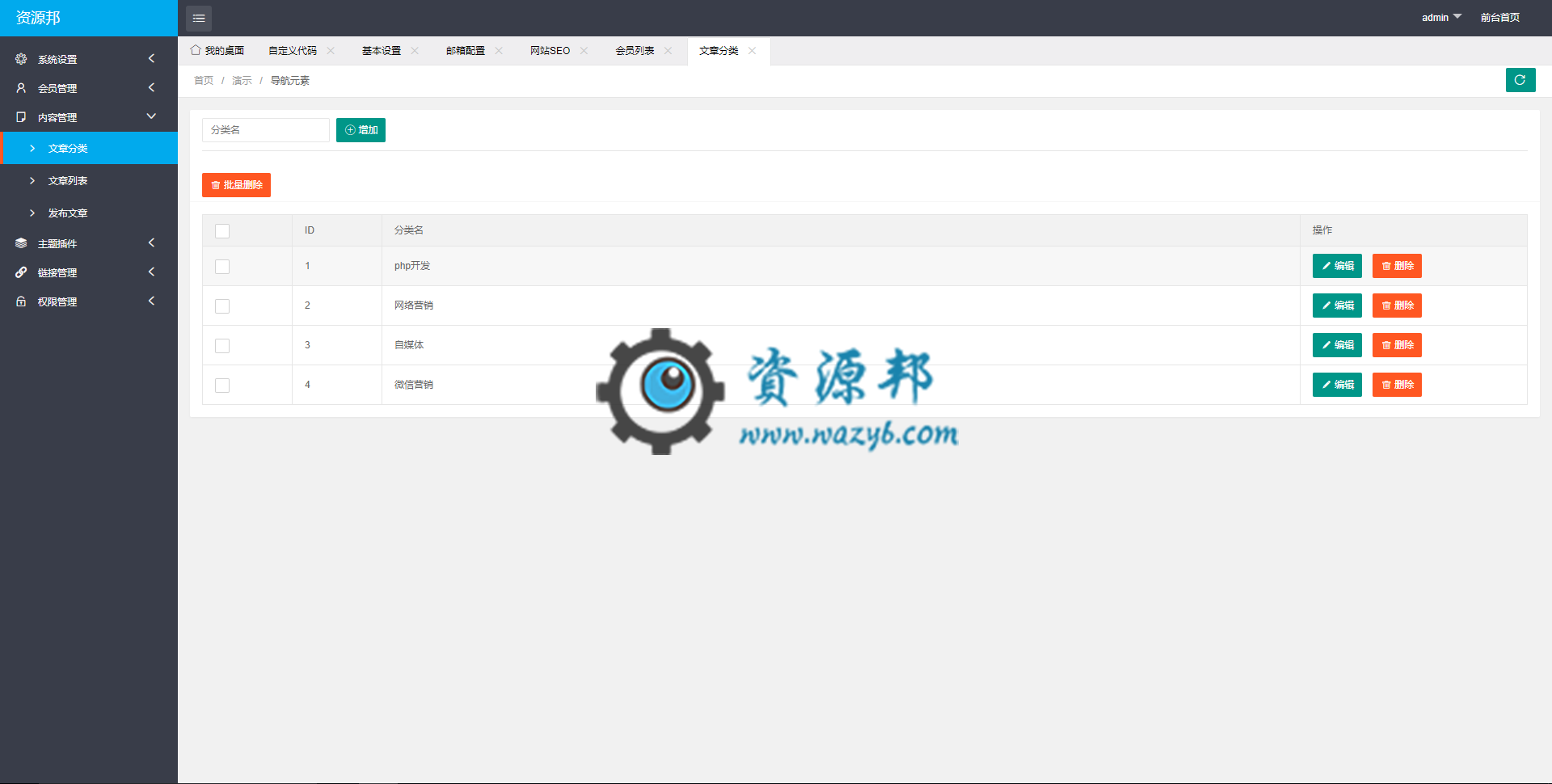Close the 基本设置 tab
The image size is (1552, 784).
click(415, 50)
